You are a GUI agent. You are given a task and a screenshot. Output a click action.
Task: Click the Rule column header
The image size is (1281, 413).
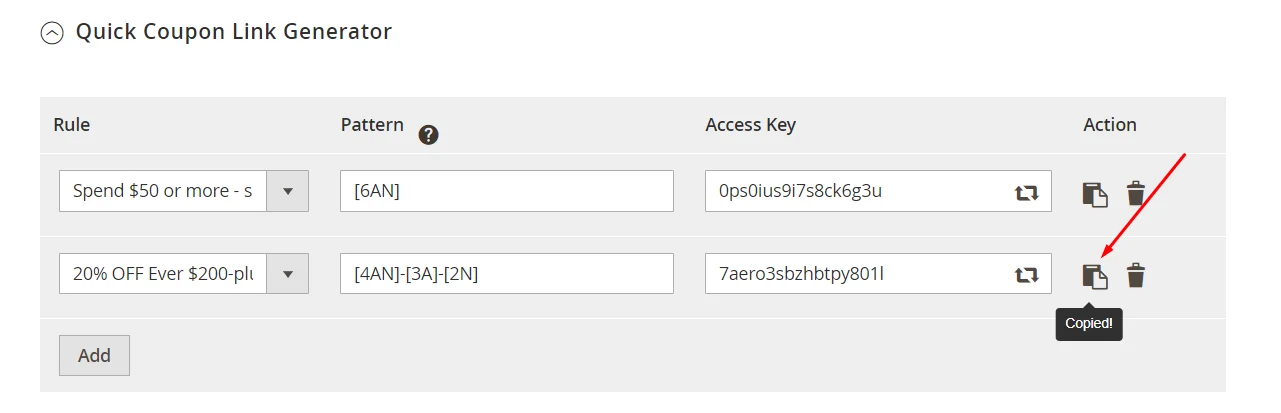[x=71, y=125]
